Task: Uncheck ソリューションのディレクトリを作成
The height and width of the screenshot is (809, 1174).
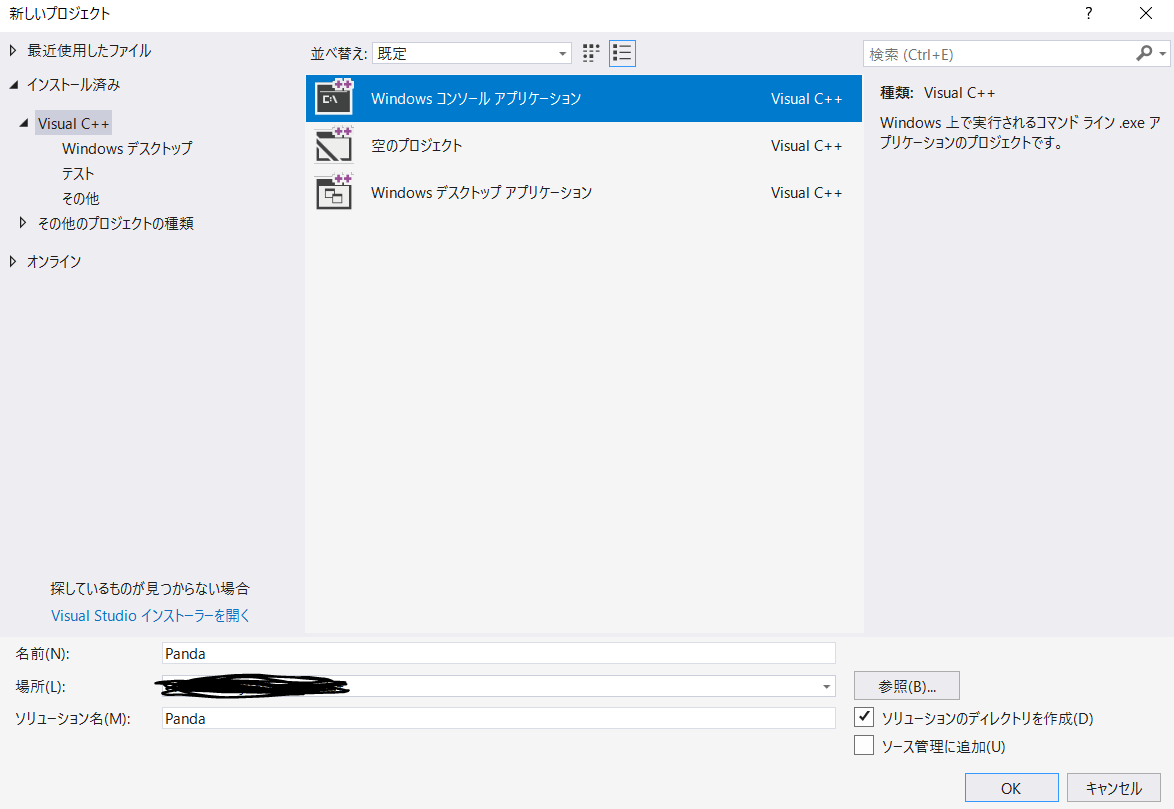Action: (x=865, y=718)
